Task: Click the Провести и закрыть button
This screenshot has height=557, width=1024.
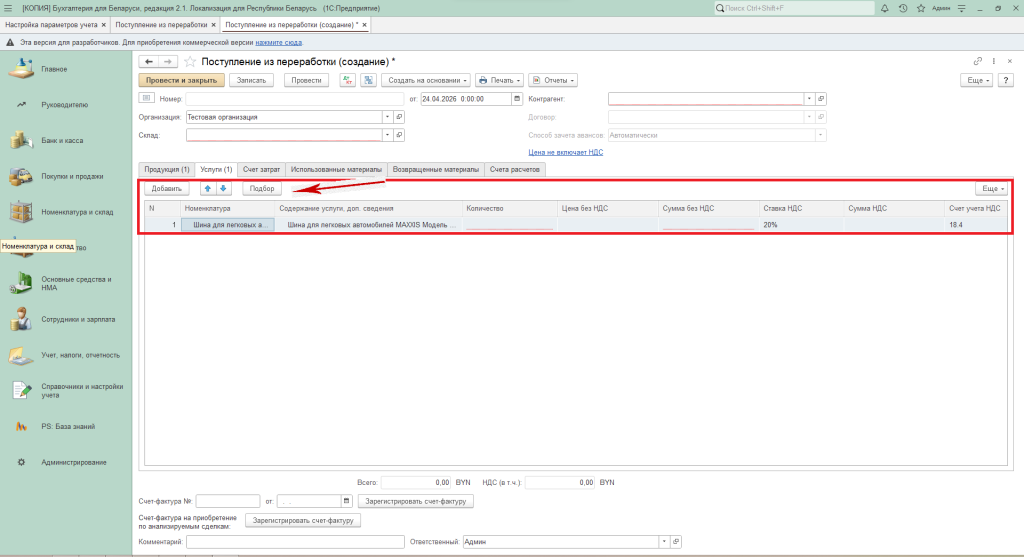Action: click(181, 80)
